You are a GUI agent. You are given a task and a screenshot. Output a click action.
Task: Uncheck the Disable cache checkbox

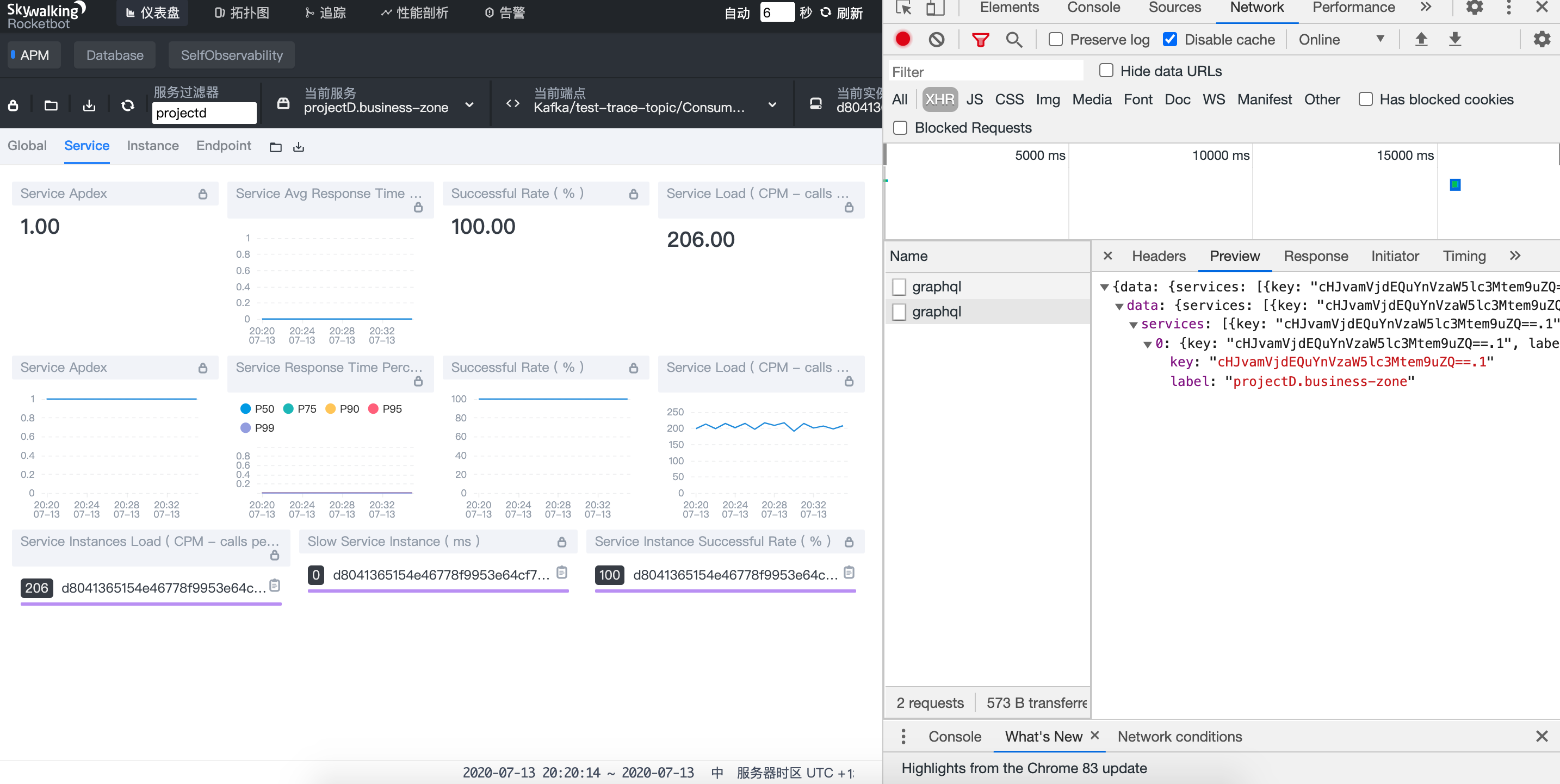click(x=1170, y=39)
